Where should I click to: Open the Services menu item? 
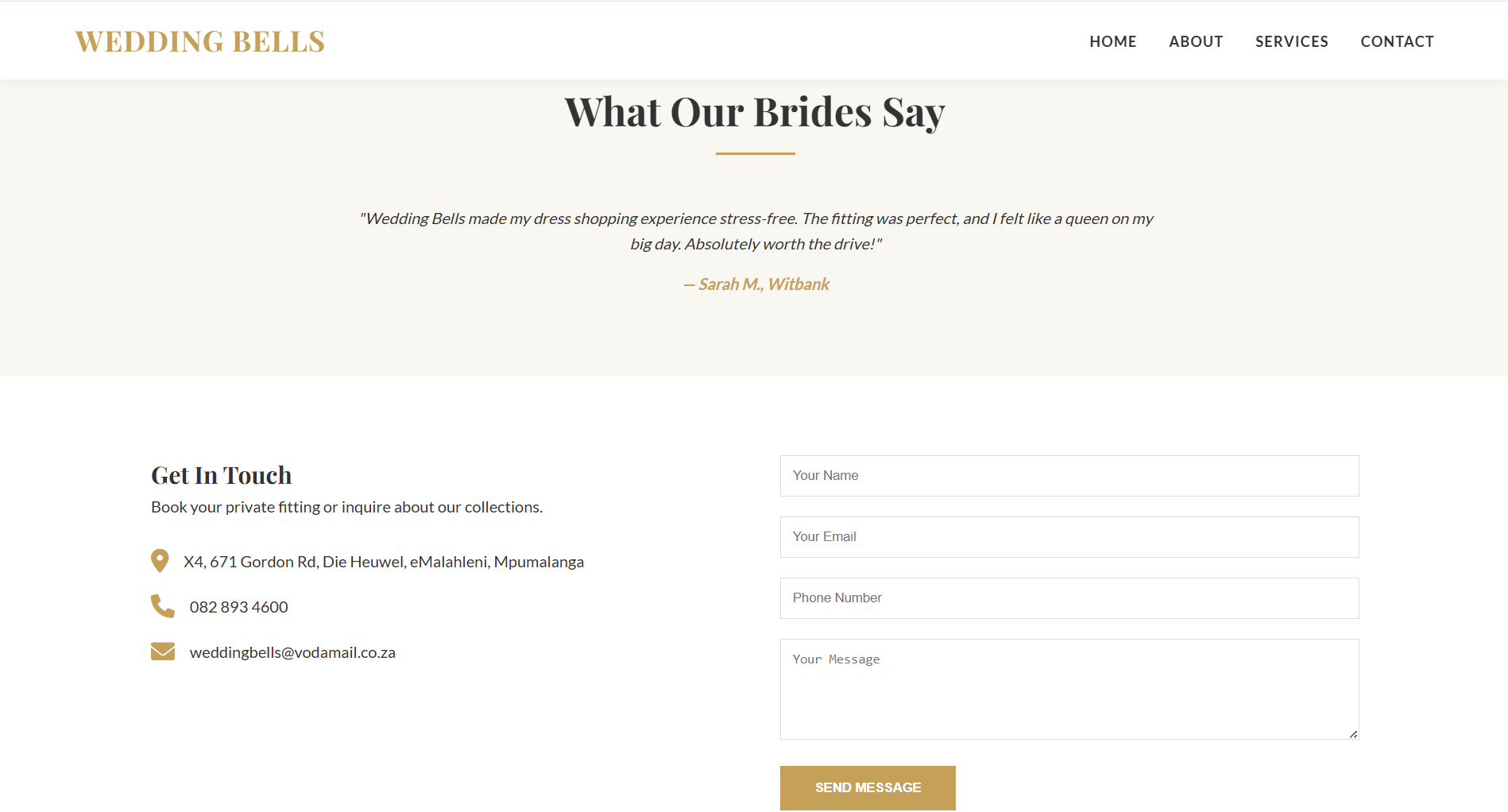pos(1291,41)
